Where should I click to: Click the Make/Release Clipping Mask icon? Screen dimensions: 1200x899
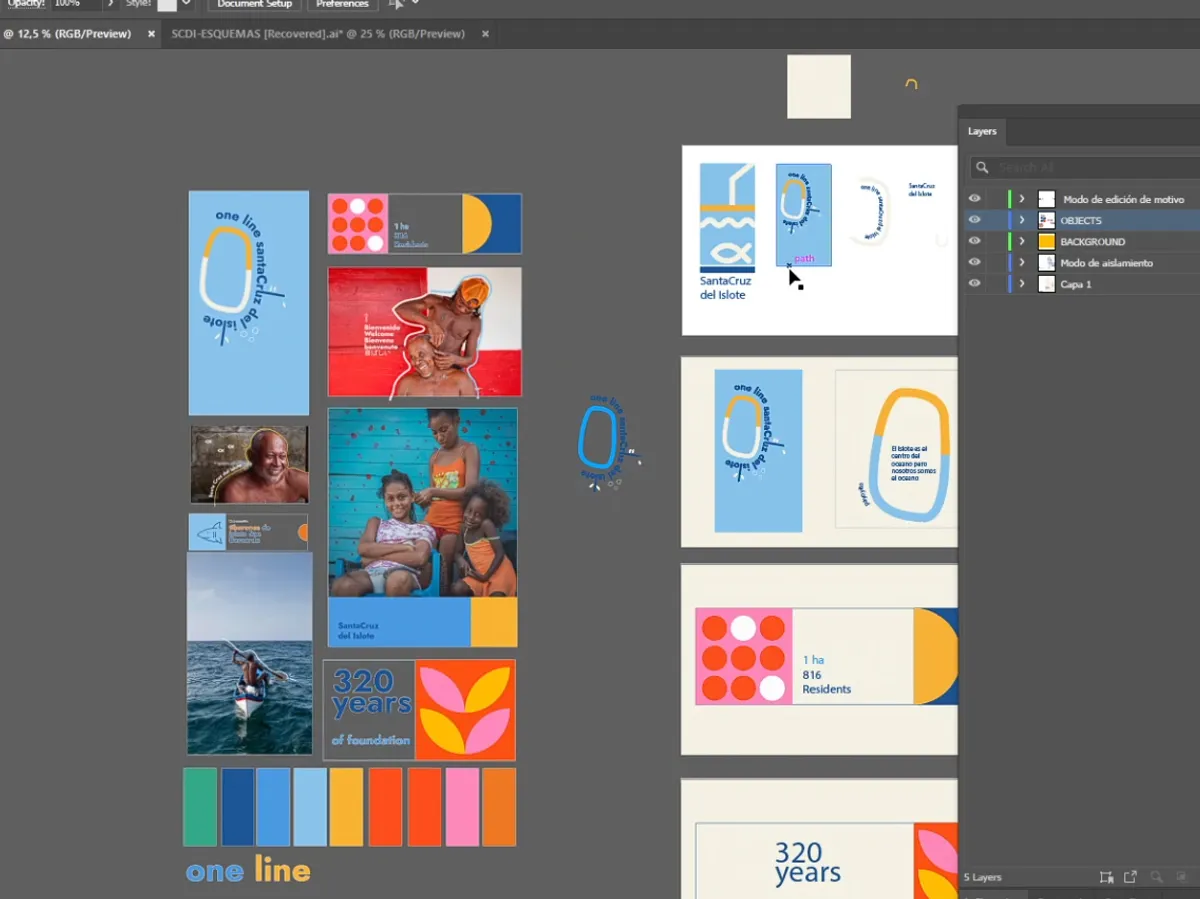coord(1181,877)
